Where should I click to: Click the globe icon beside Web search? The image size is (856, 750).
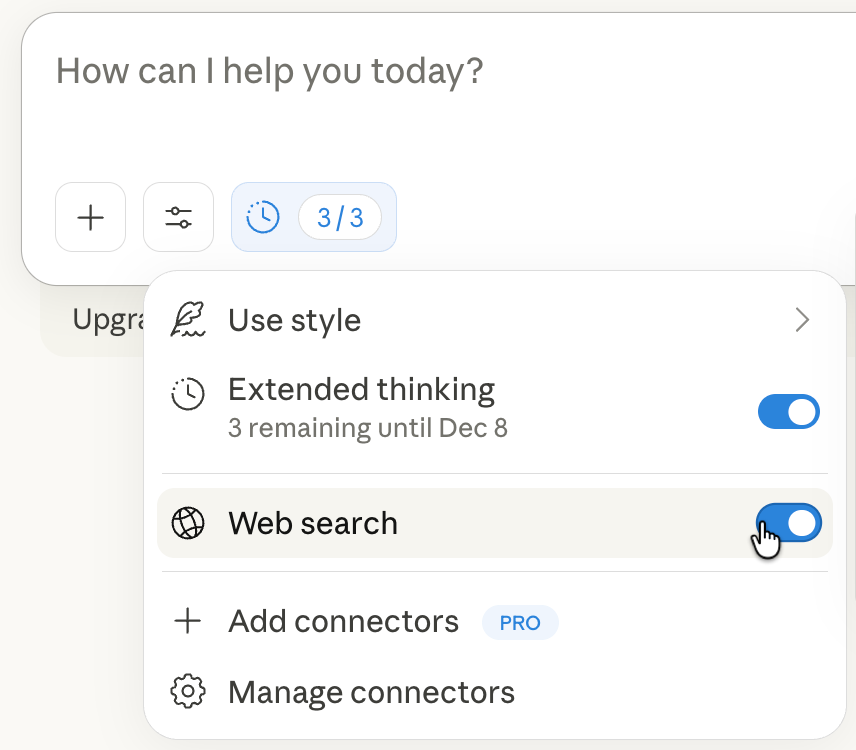(187, 523)
